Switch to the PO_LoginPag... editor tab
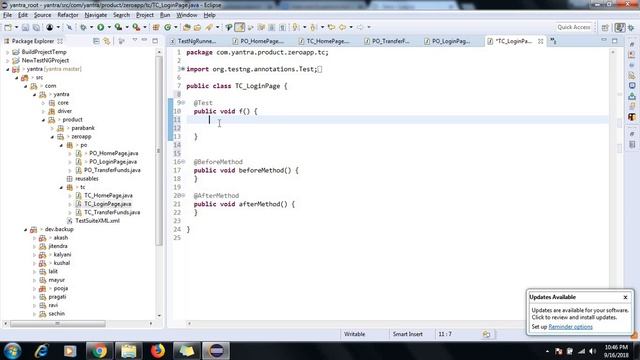640x360 pixels. coord(451,41)
